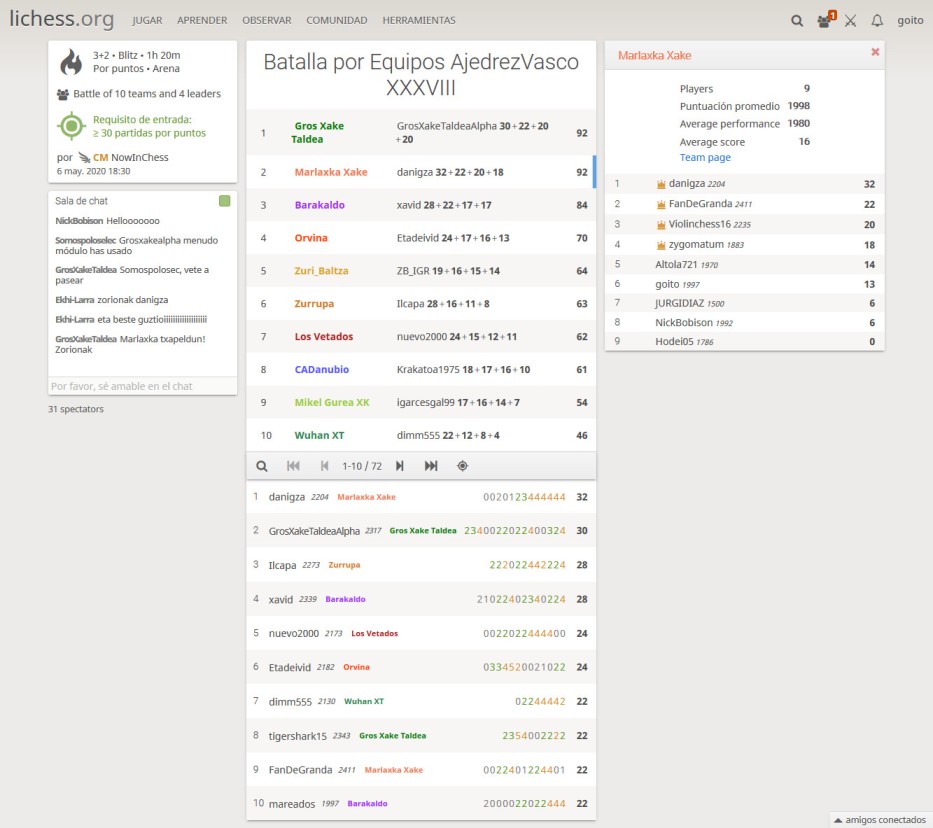Open the notifications bell

tap(877, 20)
